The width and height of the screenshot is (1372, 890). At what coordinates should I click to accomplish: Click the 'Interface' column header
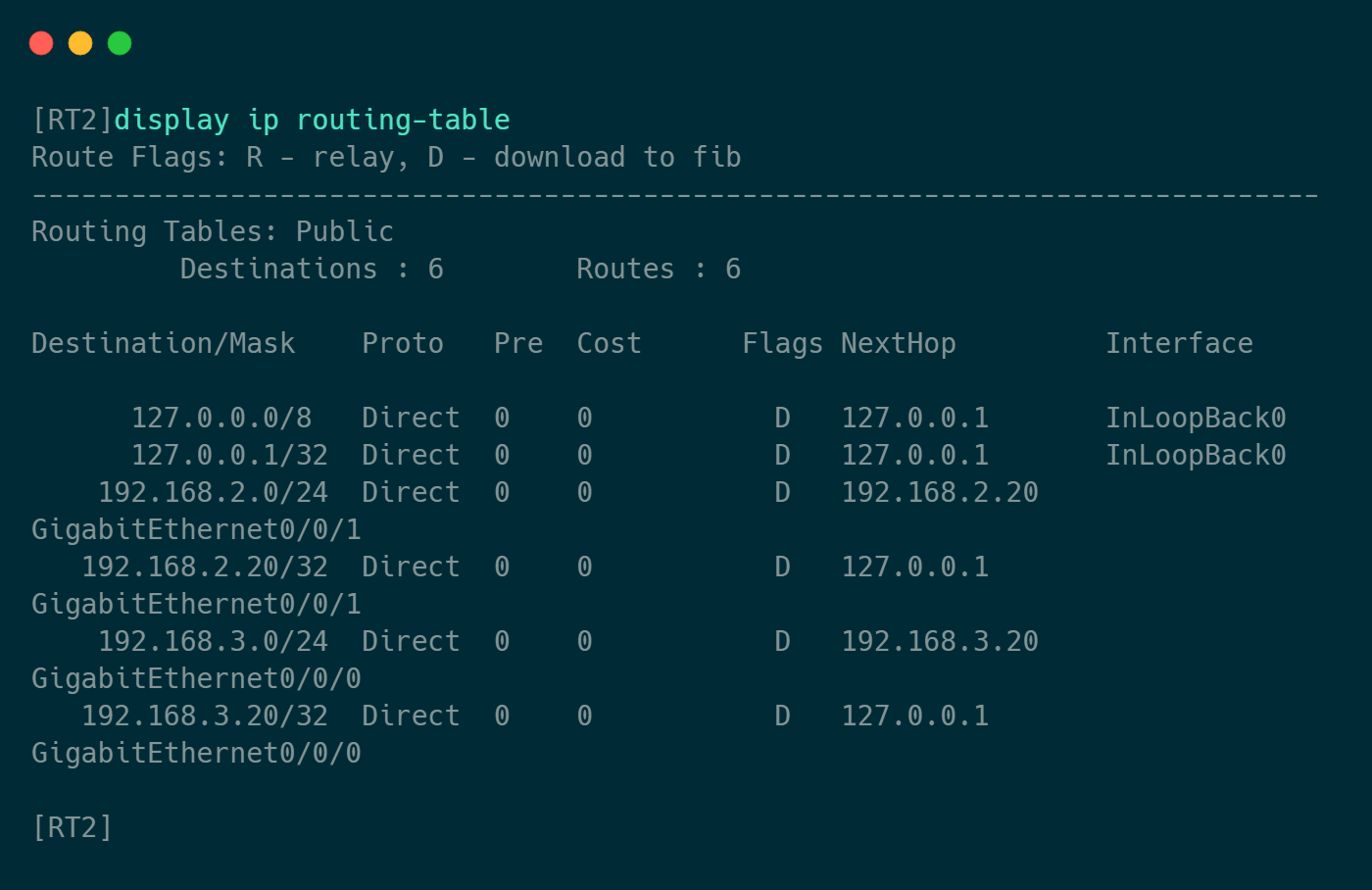(x=1179, y=343)
